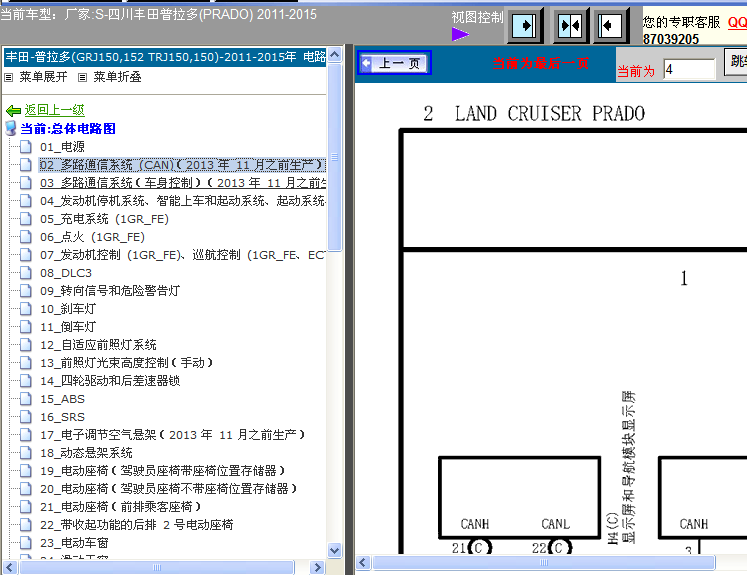The height and width of the screenshot is (575, 747).
Task: Open 15_ABS tree item
Action: pyautogui.click(x=62, y=399)
